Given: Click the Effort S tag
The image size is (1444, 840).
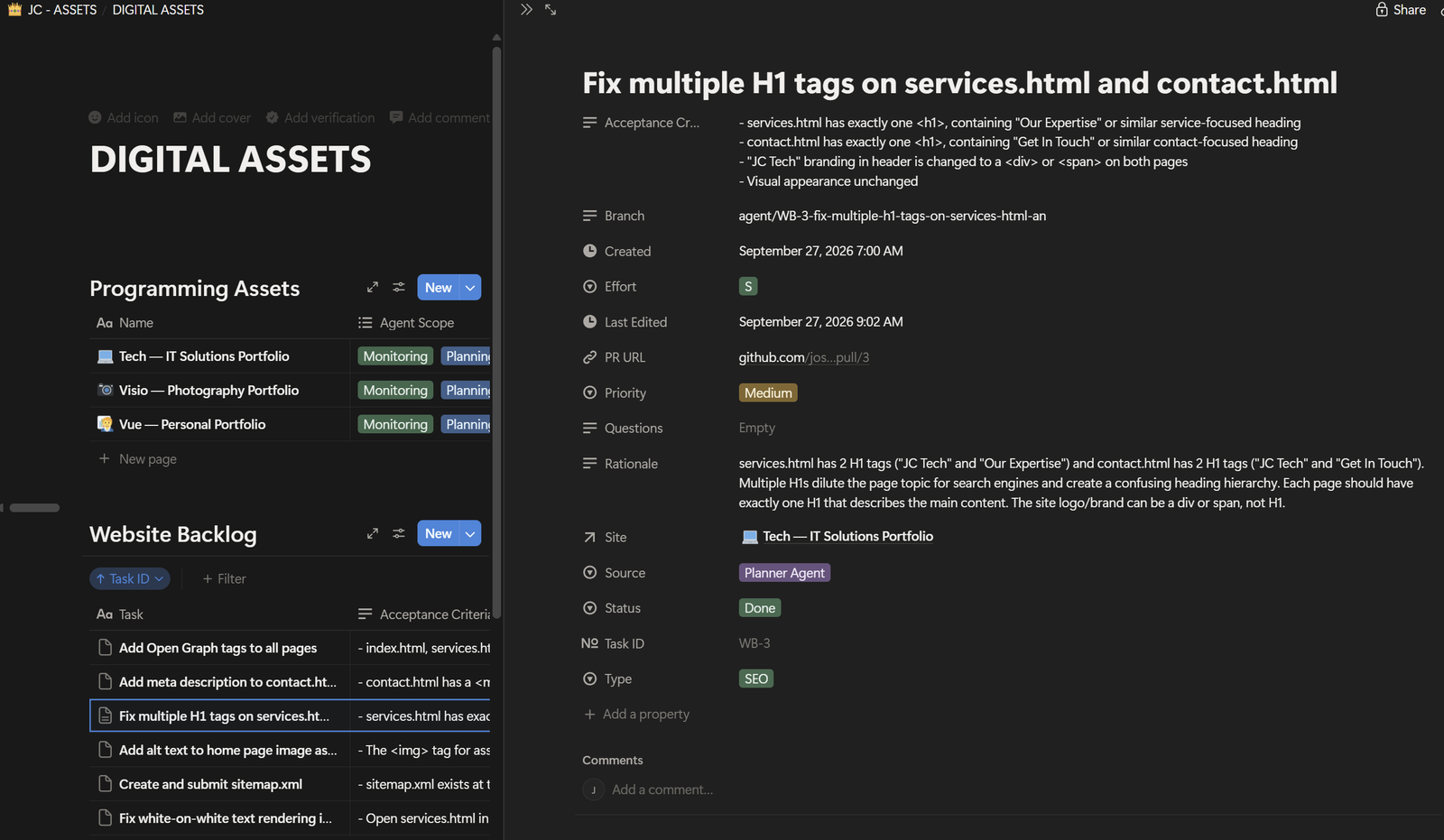Looking at the screenshot, I should pos(748,286).
